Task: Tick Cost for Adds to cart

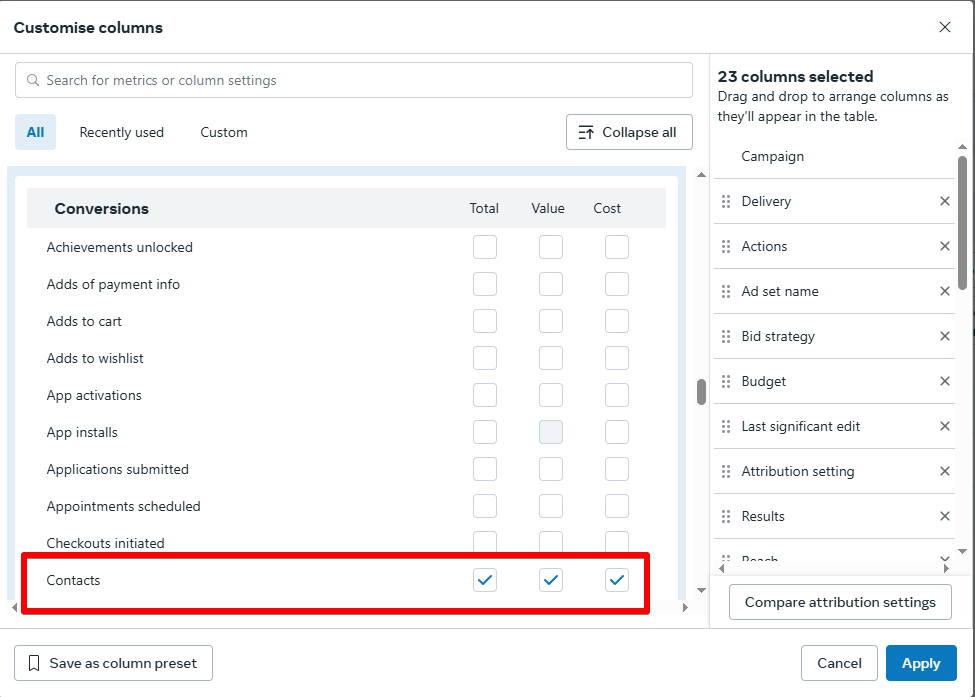Action: coord(617,321)
